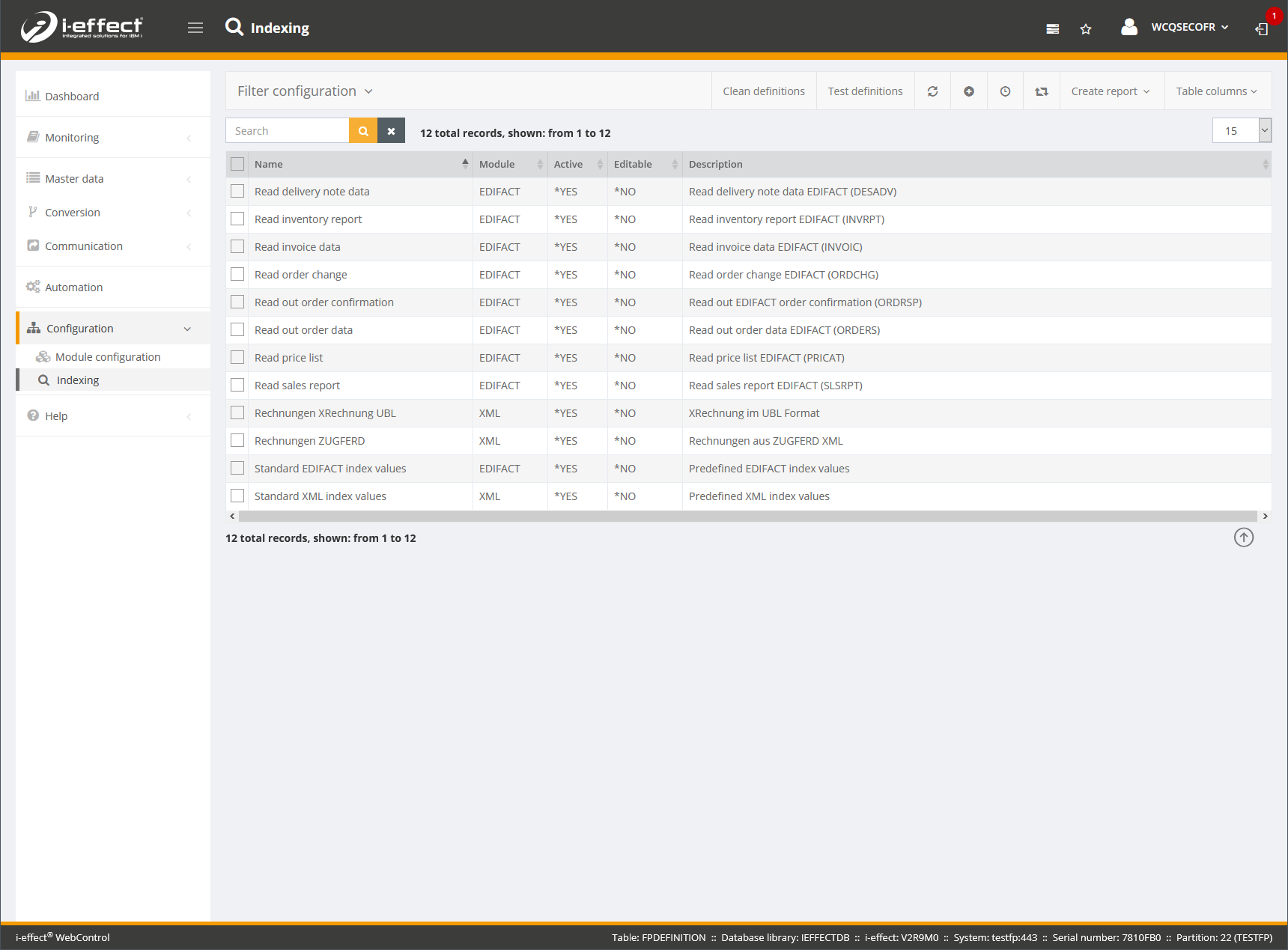Click the refresh icon in the toolbar
This screenshot has height=950, width=1288.
(x=932, y=91)
